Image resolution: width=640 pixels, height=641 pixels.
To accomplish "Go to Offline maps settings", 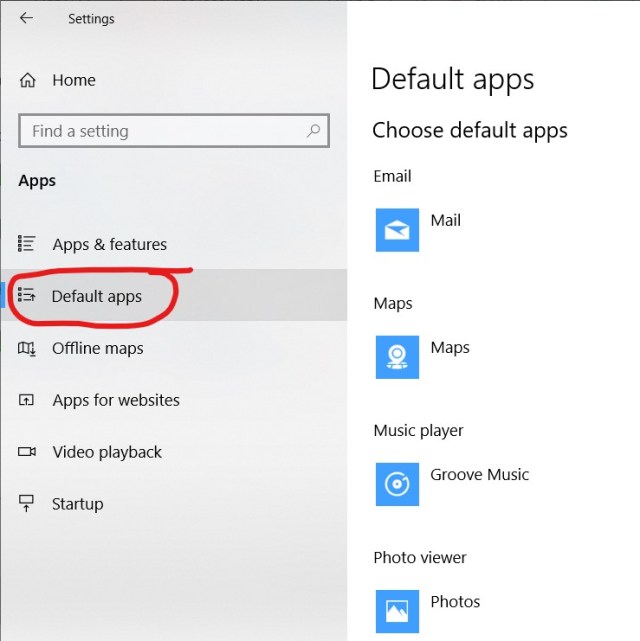I will [98, 348].
